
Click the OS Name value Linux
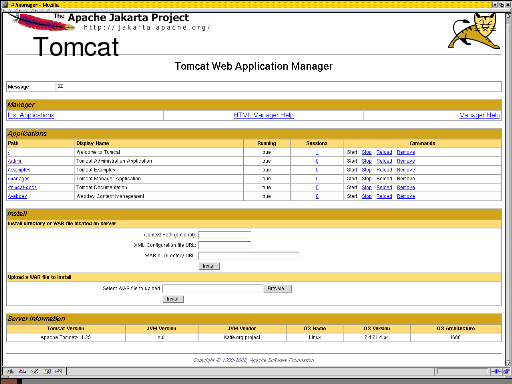pyautogui.click(x=315, y=337)
